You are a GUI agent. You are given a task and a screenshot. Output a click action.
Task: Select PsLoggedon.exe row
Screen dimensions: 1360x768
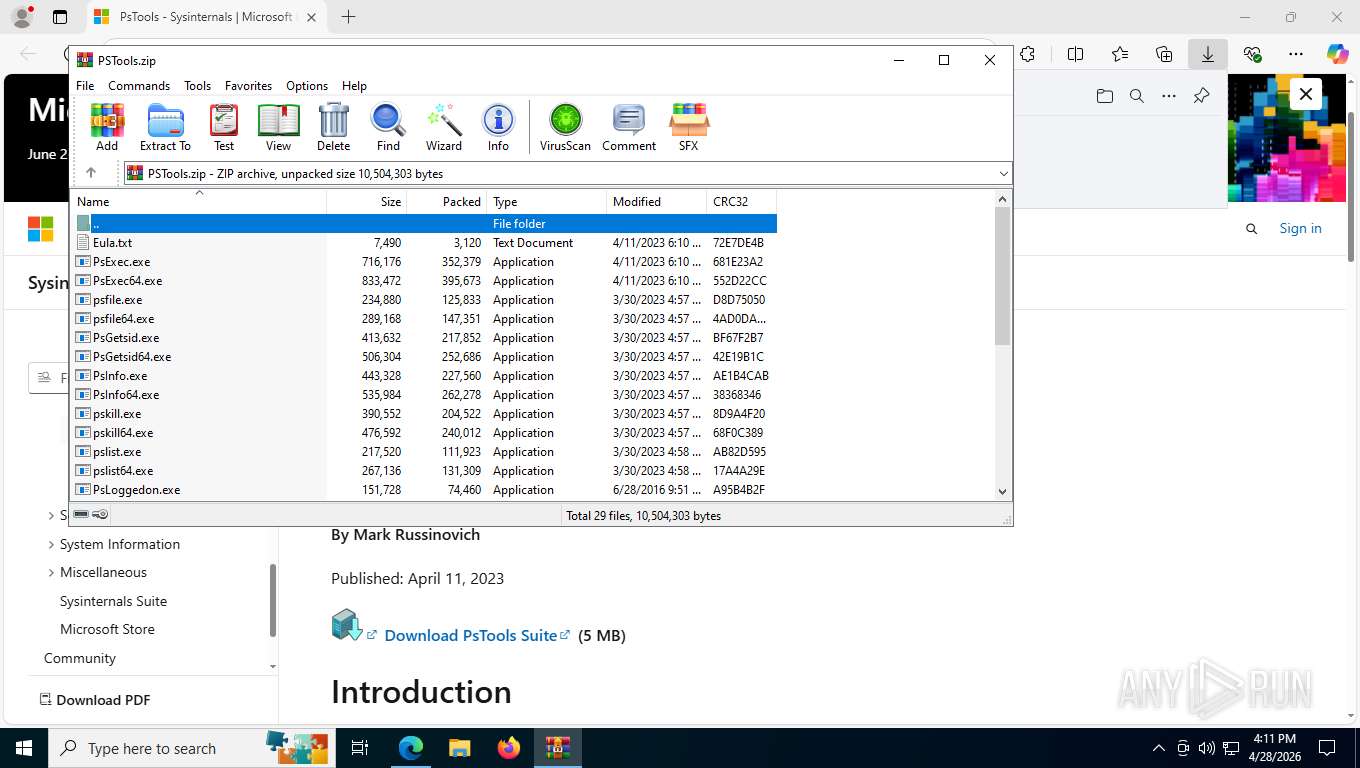(424, 490)
